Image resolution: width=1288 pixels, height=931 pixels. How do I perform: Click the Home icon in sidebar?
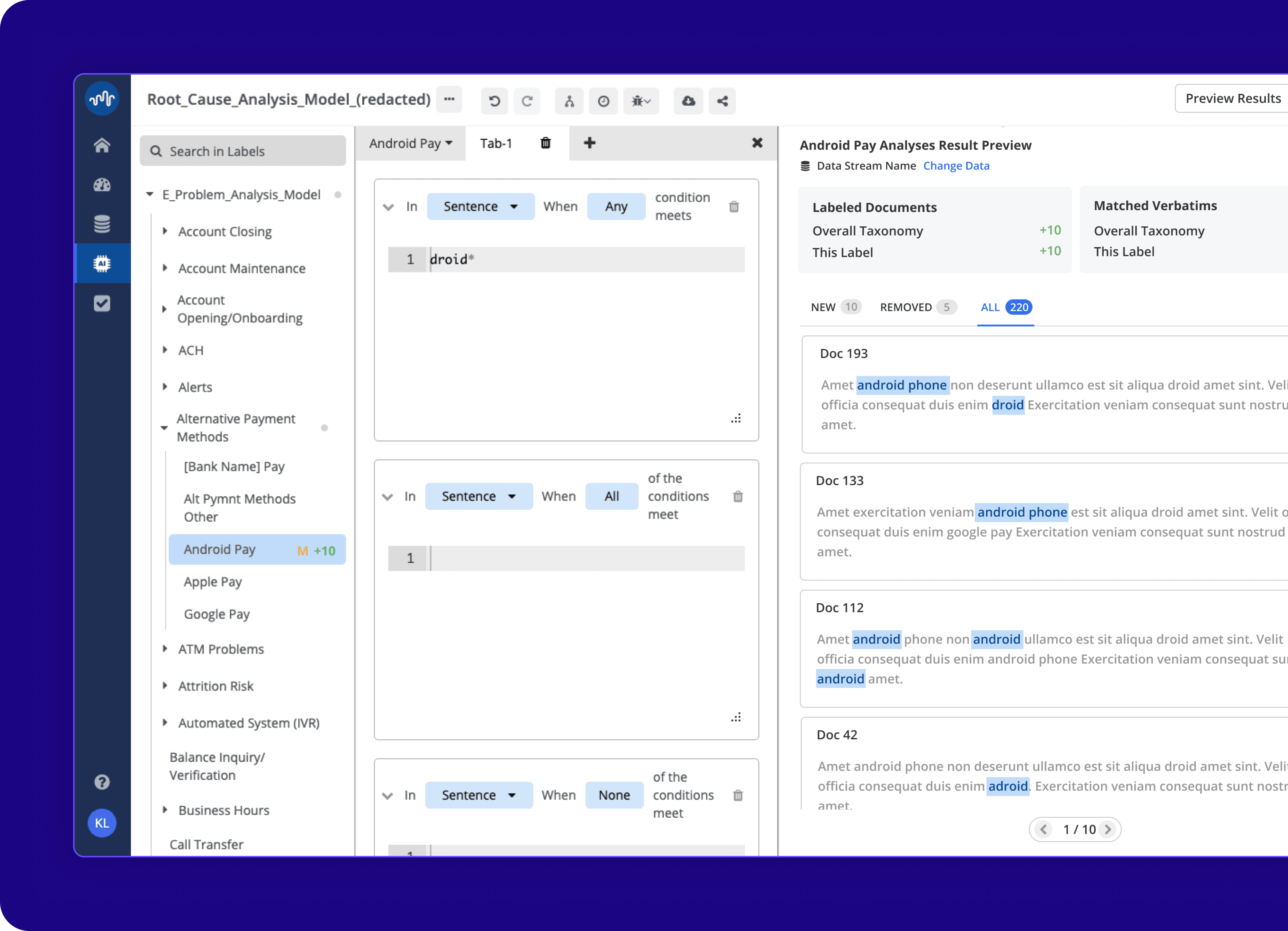coord(102,145)
